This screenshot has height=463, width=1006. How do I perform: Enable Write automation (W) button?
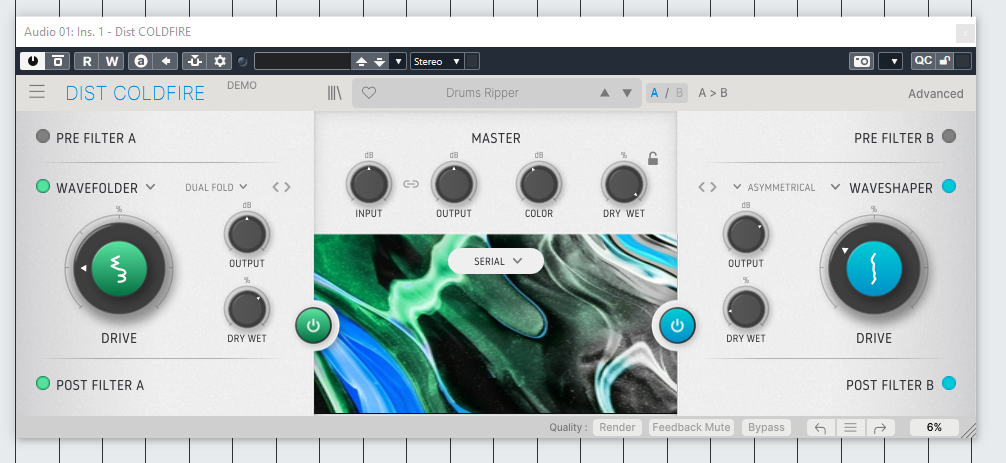[x=112, y=61]
